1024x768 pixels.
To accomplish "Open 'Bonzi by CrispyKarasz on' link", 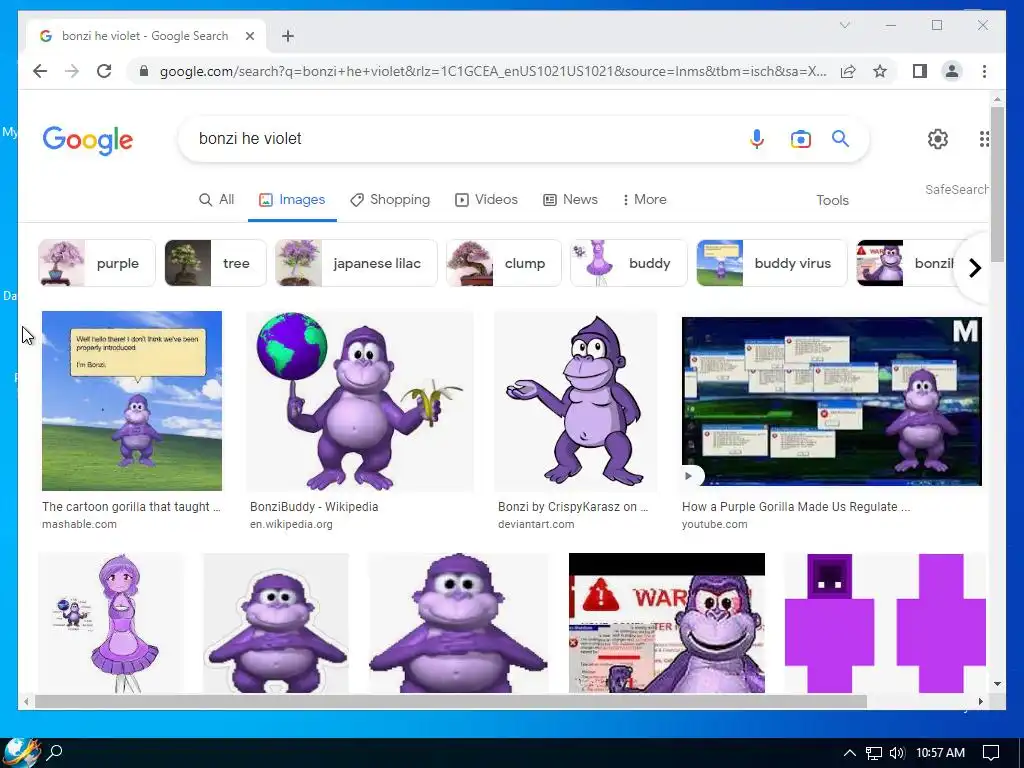I will pos(573,507).
